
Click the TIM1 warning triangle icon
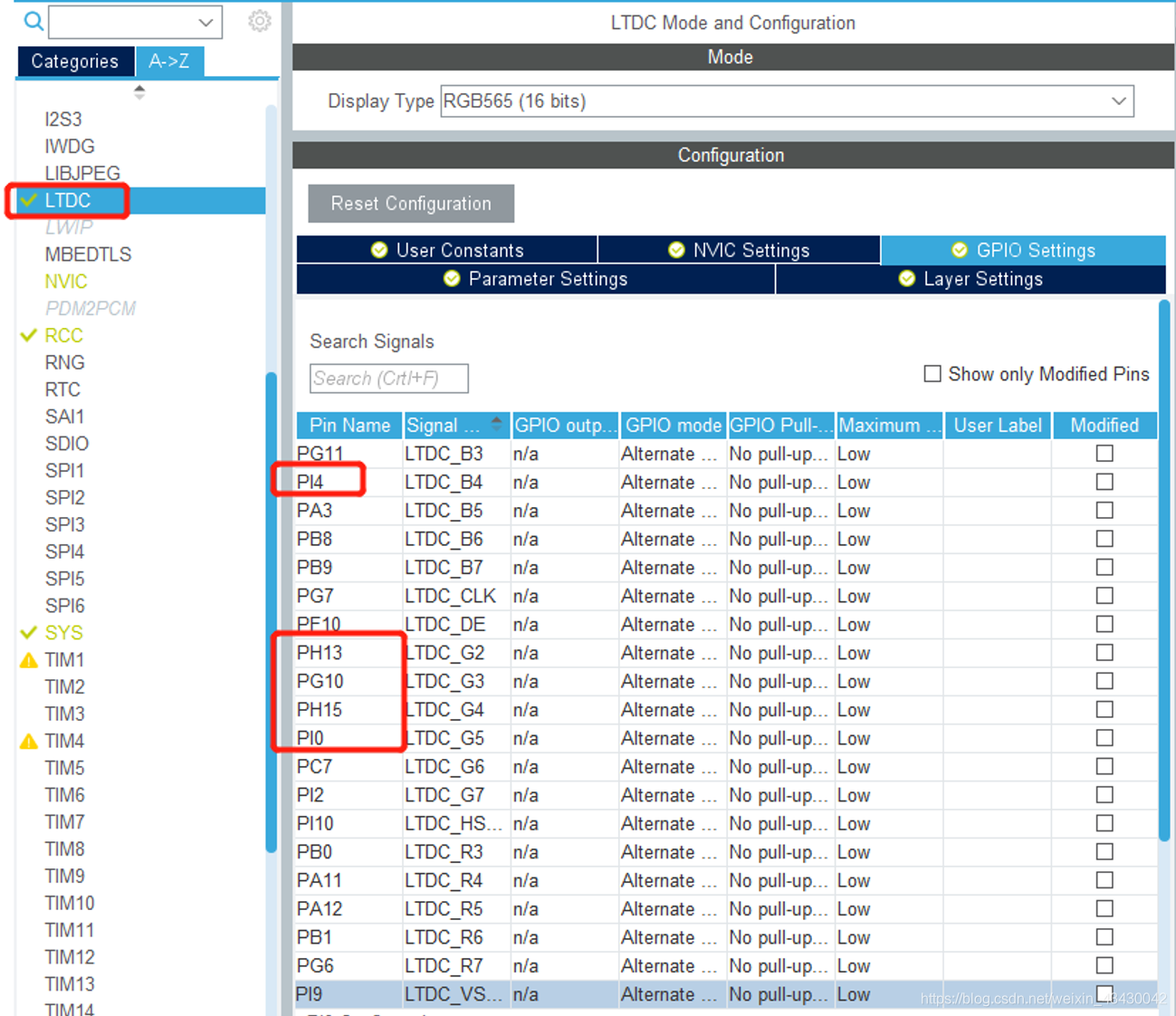click(29, 660)
